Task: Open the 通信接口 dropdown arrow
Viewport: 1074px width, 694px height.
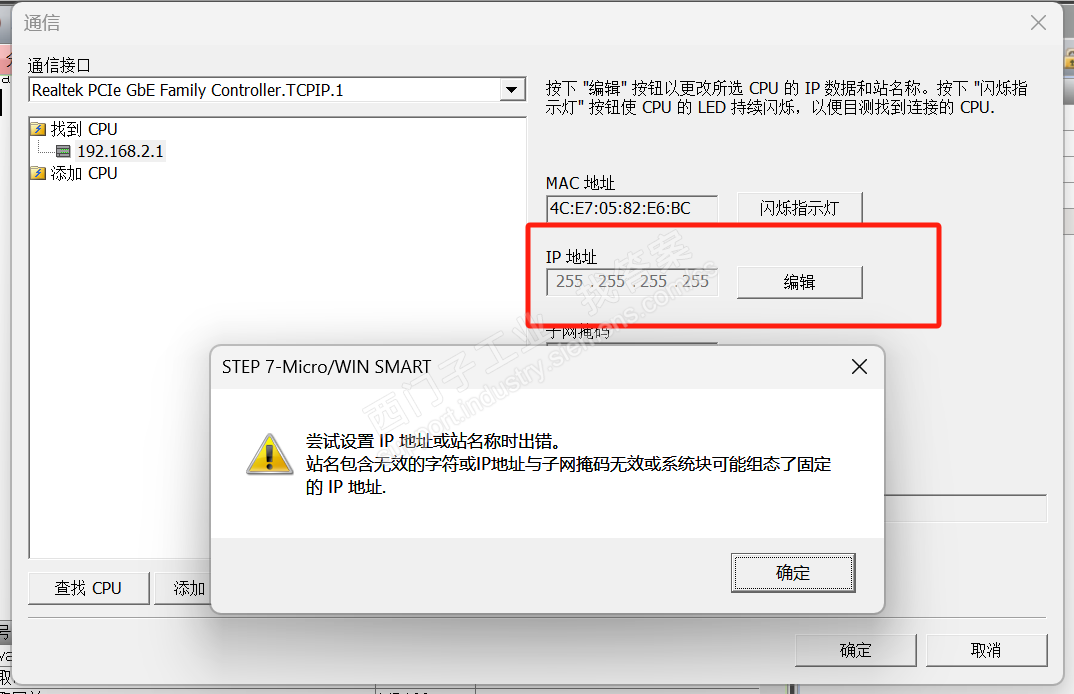Action: pos(511,90)
